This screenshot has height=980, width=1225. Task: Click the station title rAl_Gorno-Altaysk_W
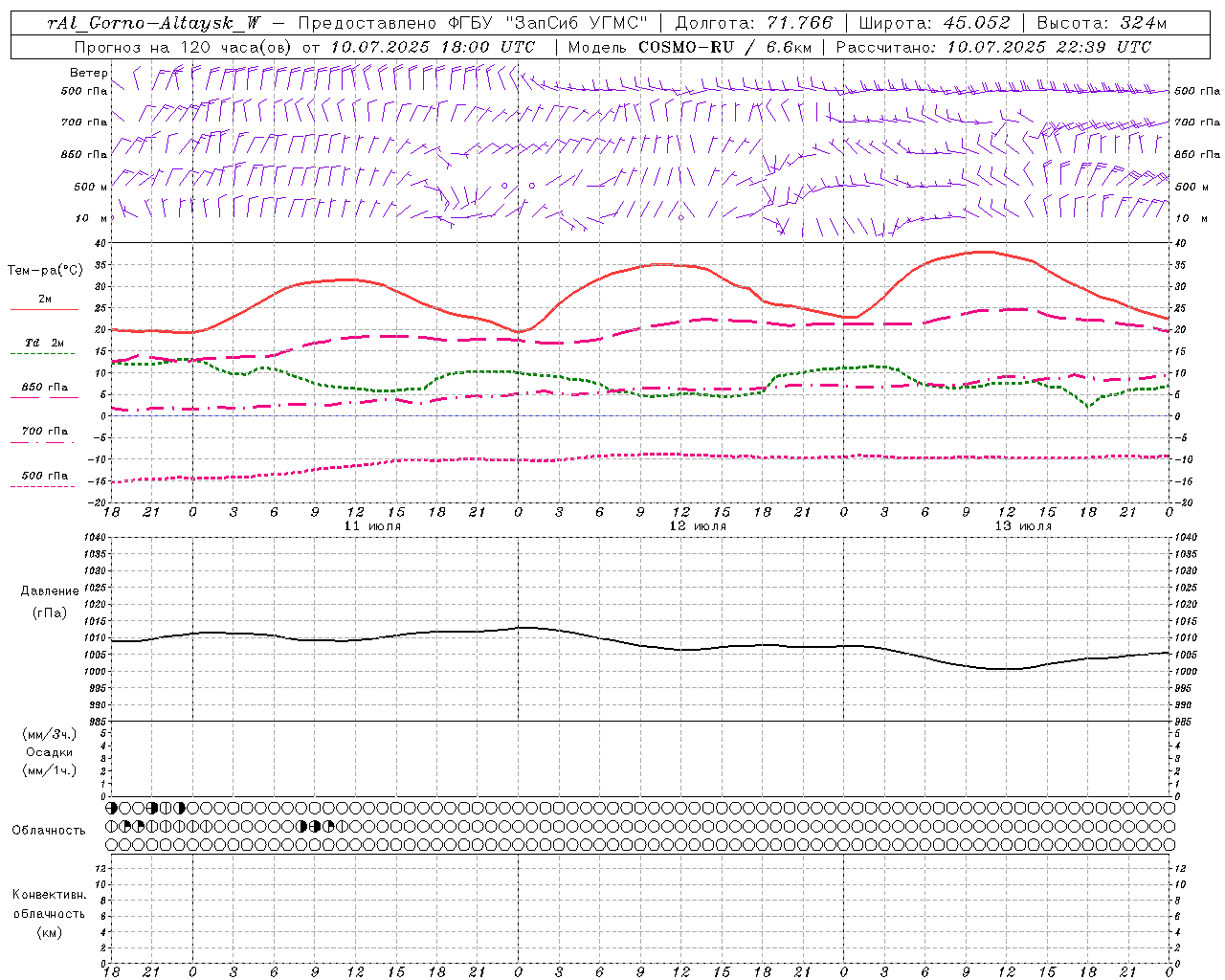click(x=154, y=23)
